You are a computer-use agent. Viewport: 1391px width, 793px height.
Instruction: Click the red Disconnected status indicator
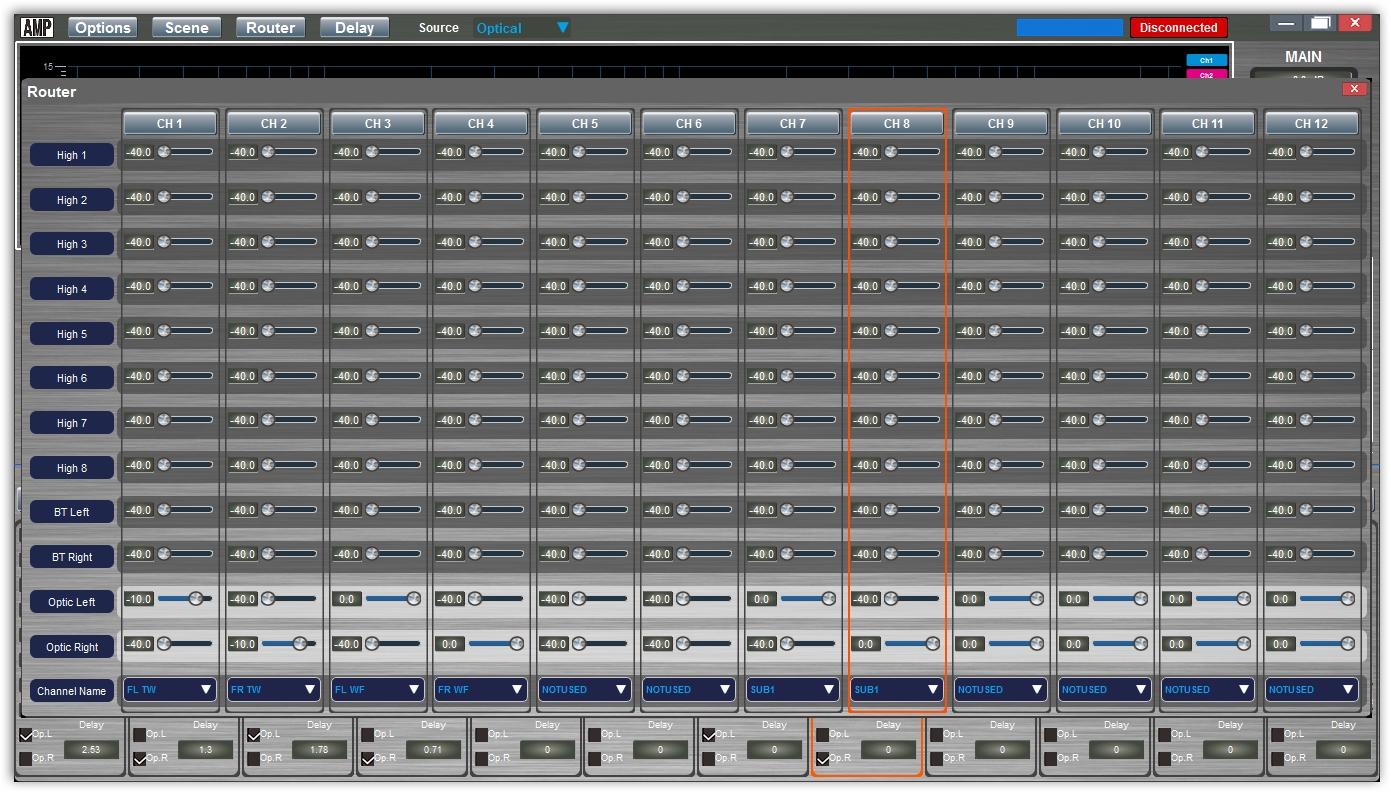point(1178,28)
